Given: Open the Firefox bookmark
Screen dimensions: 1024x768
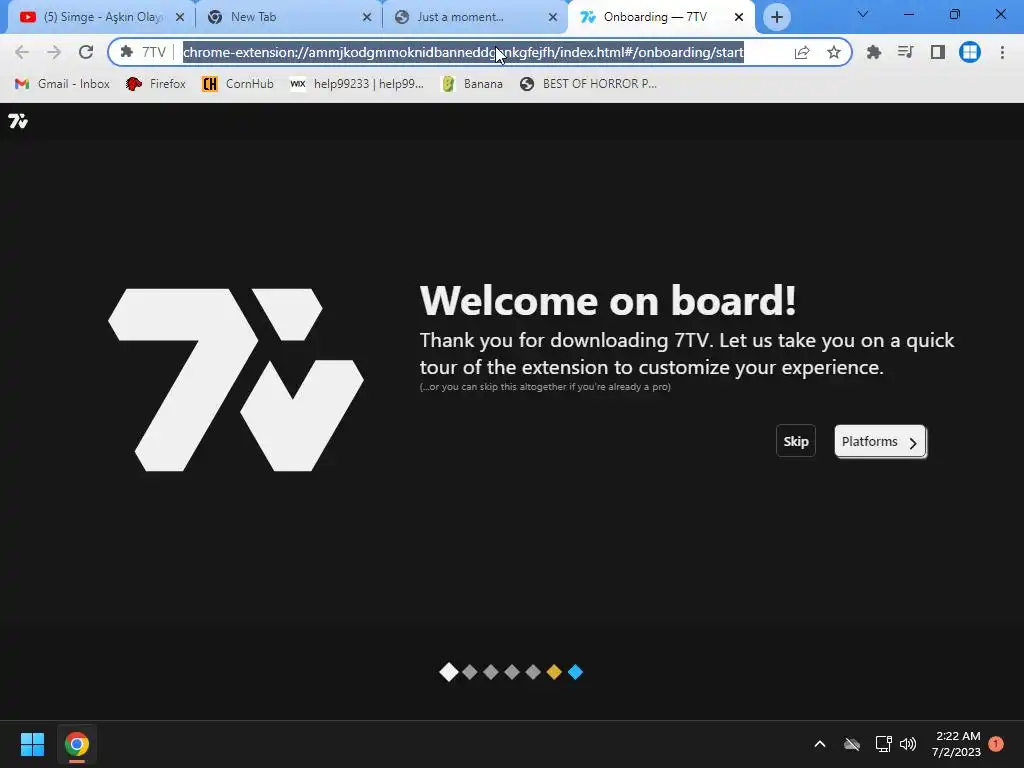Looking at the screenshot, I should click(x=155, y=84).
